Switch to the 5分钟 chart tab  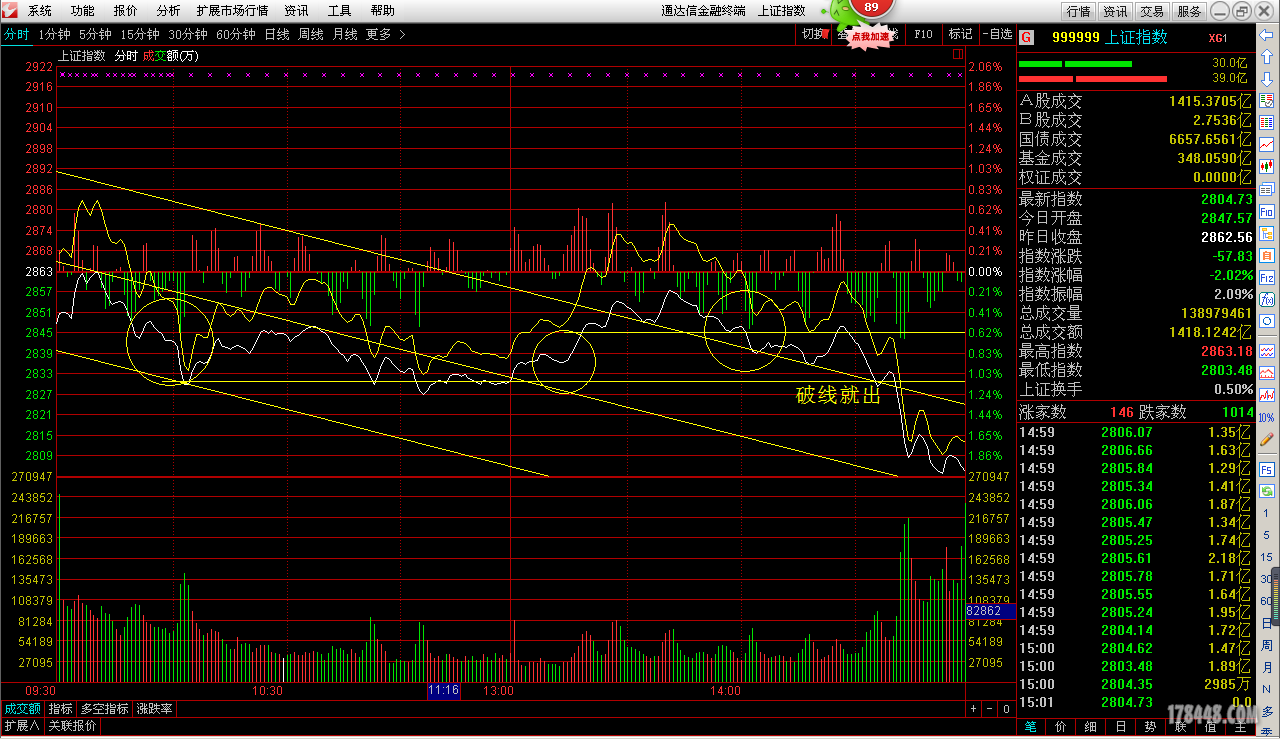pyautogui.click(x=95, y=34)
